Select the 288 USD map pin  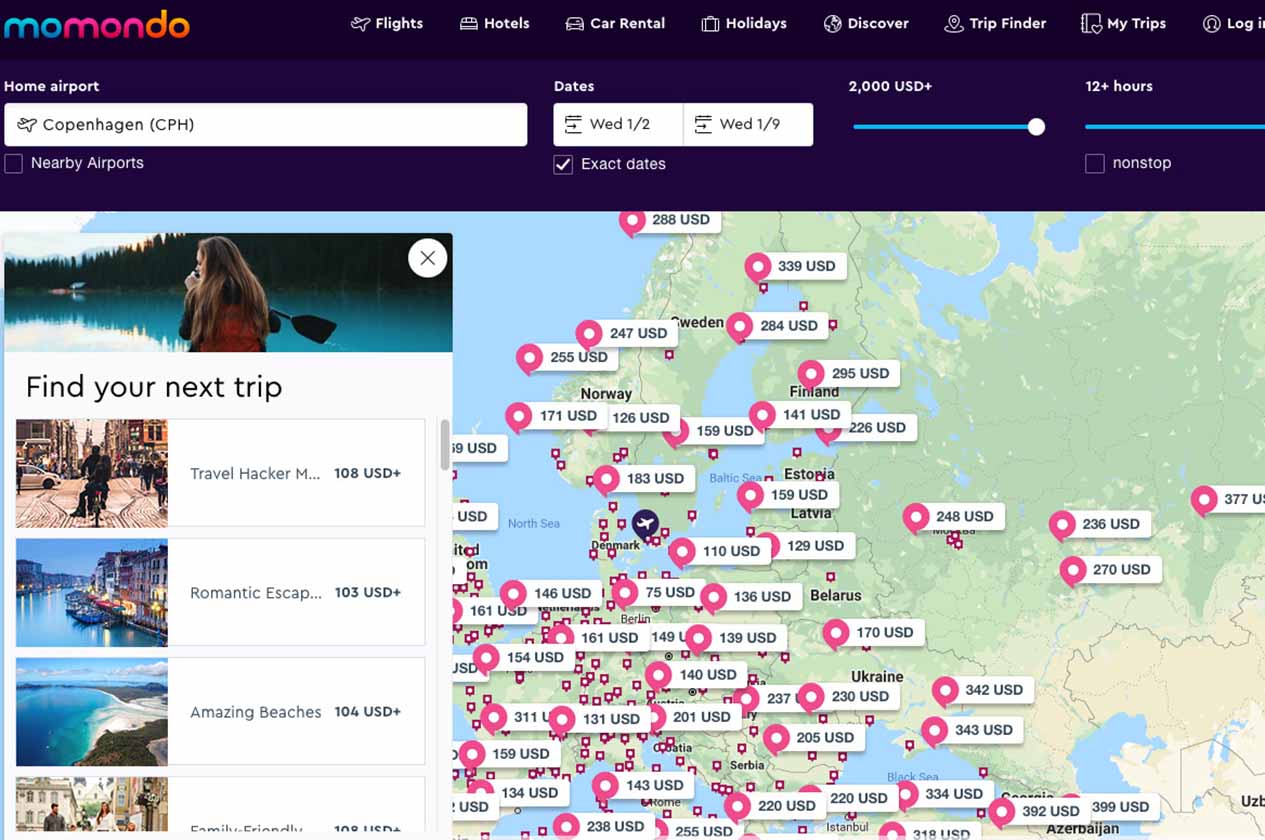668,220
